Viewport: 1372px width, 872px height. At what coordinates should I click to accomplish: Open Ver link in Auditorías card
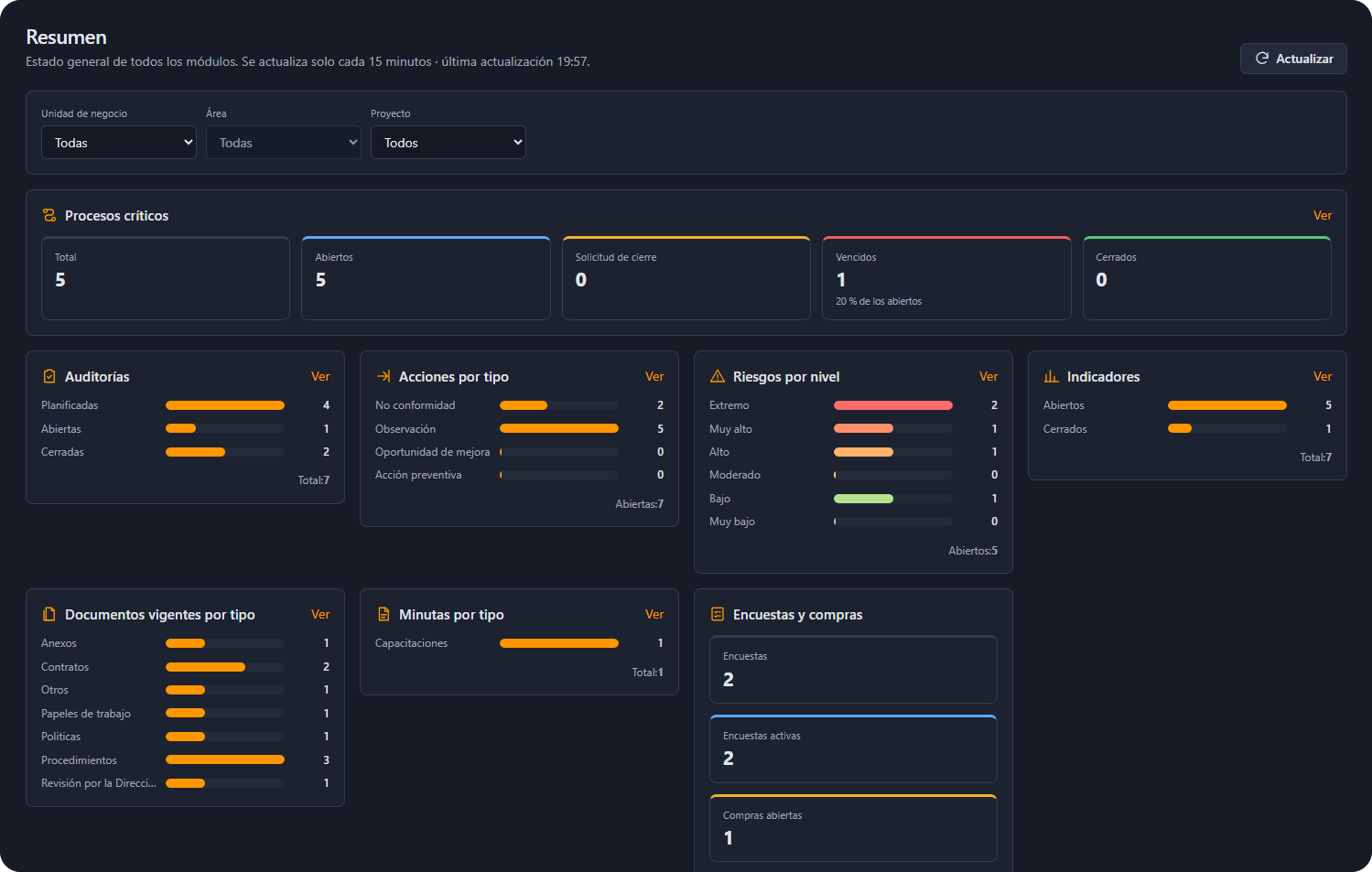click(x=320, y=376)
